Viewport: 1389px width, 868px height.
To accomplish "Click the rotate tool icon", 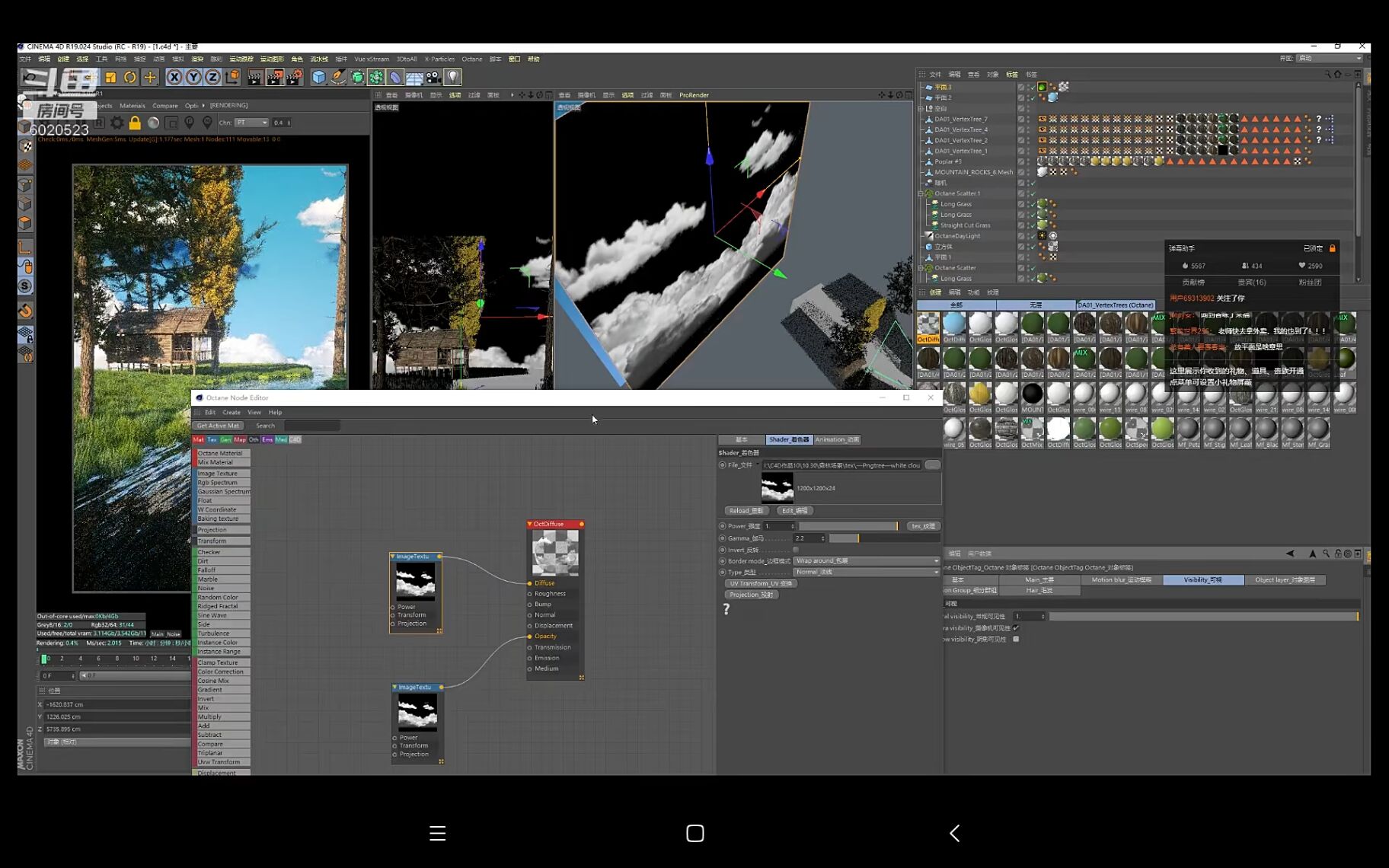I will (x=130, y=77).
